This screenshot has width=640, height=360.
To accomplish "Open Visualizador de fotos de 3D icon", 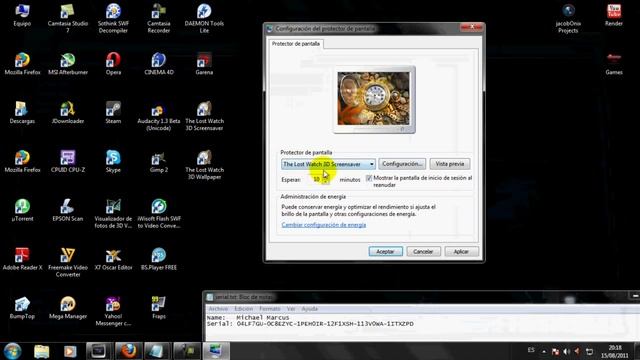I will 113,213.
